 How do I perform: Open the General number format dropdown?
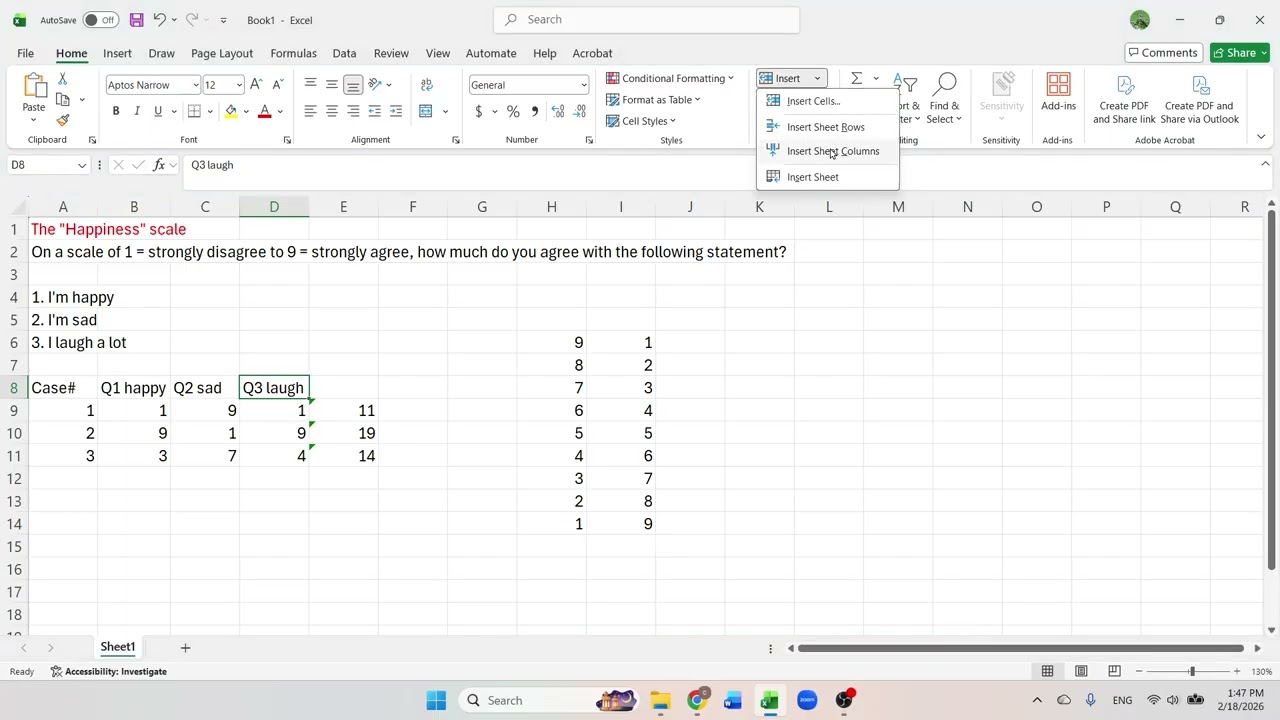[583, 85]
